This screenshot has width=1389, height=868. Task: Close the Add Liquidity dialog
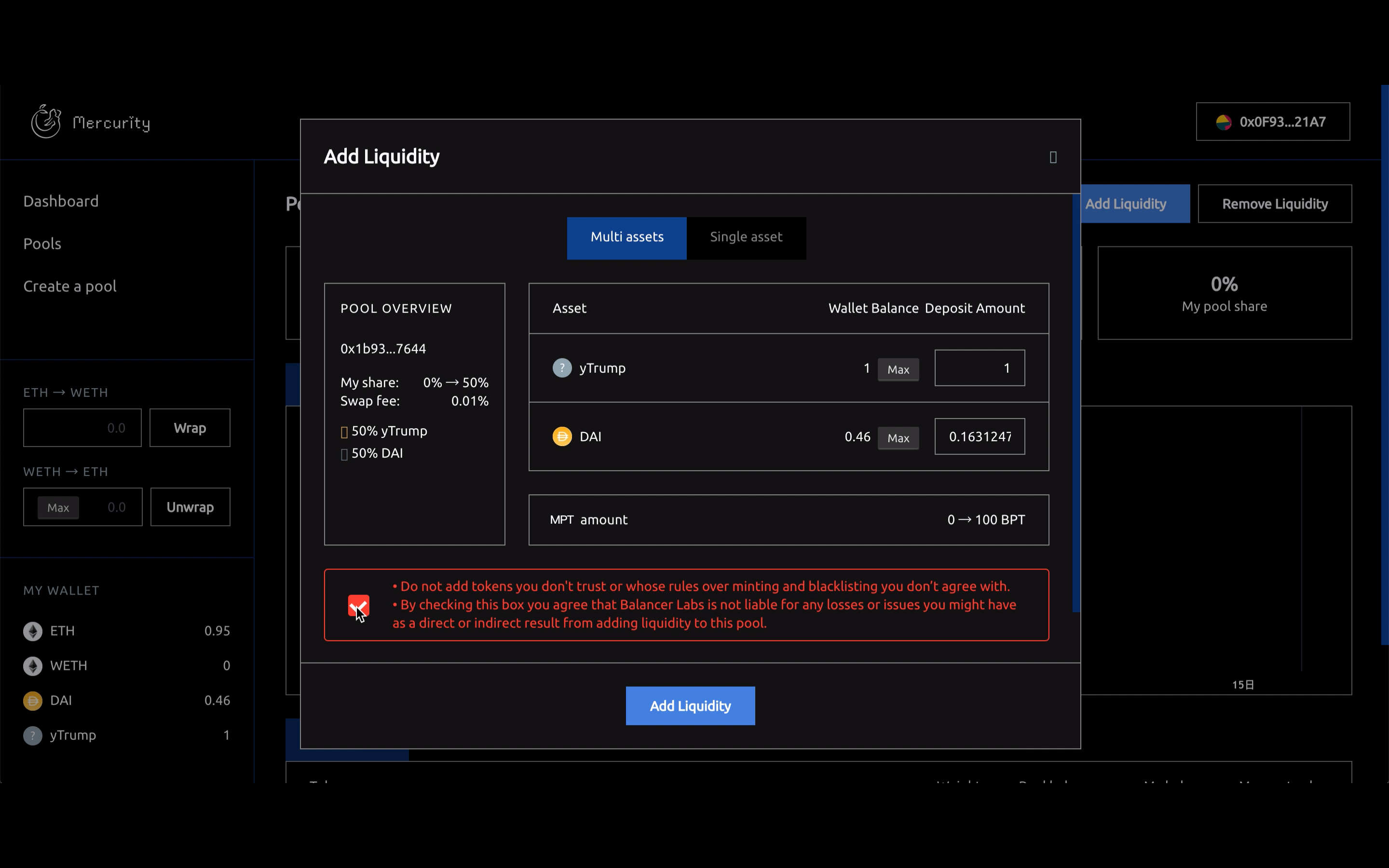pyautogui.click(x=1053, y=157)
